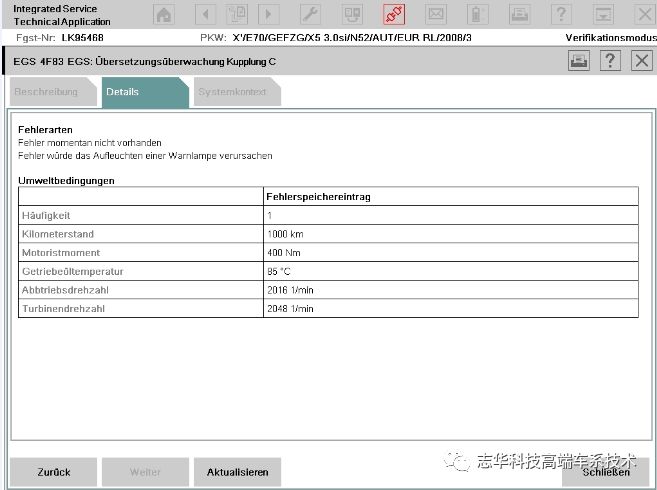Image resolution: width=657 pixels, height=490 pixels.
Task: Open help icon in EGS dialog header
Action: point(609,61)
